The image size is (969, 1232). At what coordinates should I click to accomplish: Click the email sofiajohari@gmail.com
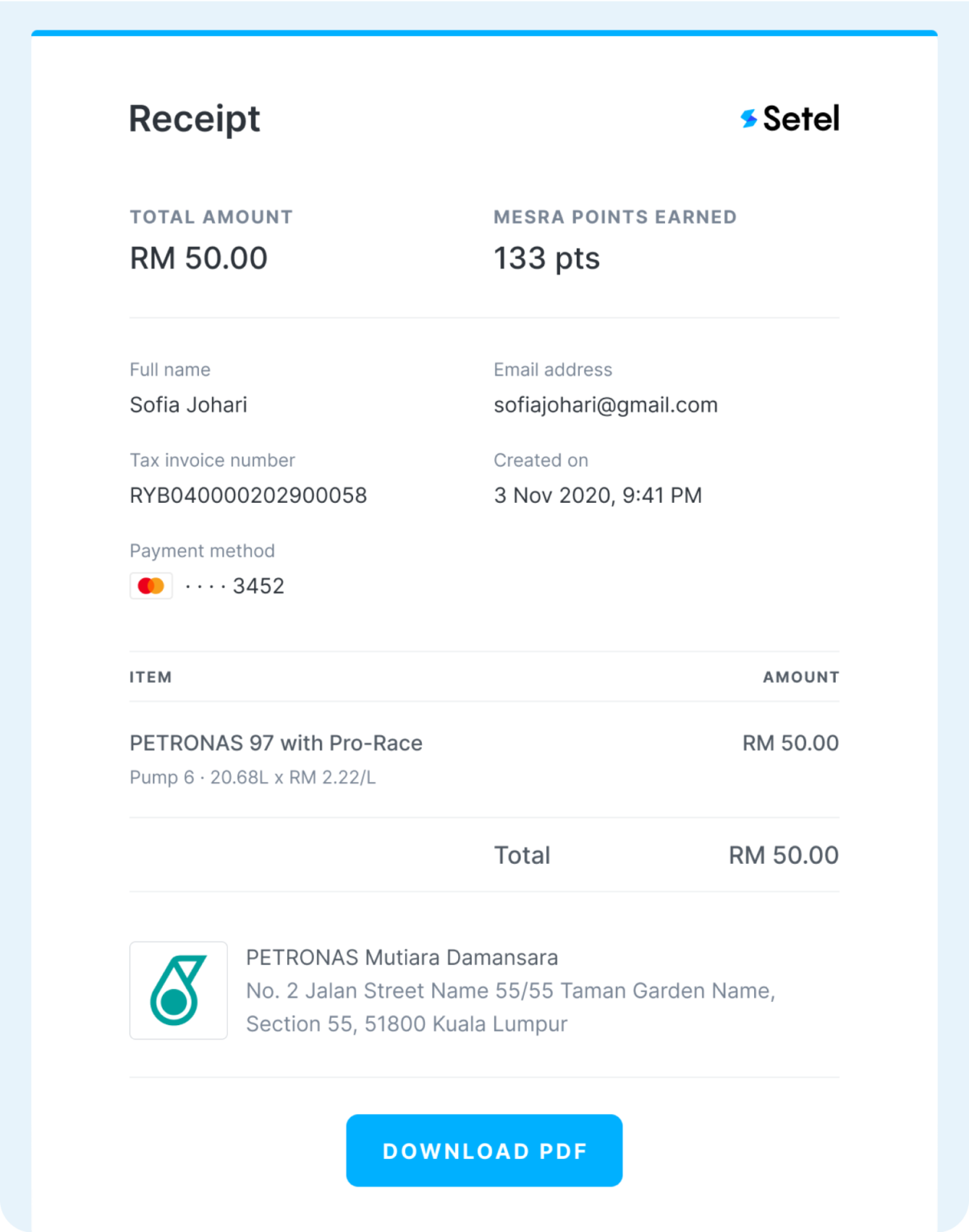coord(606,405)
